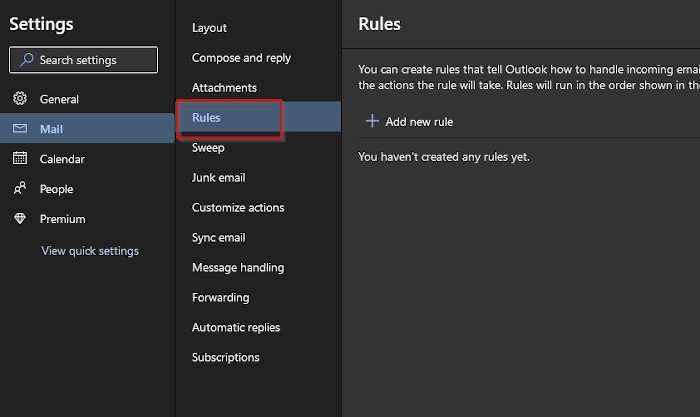Screen dimensions: 700x417
Task: Click the Premium diamond icon
Action: [19, 219]
